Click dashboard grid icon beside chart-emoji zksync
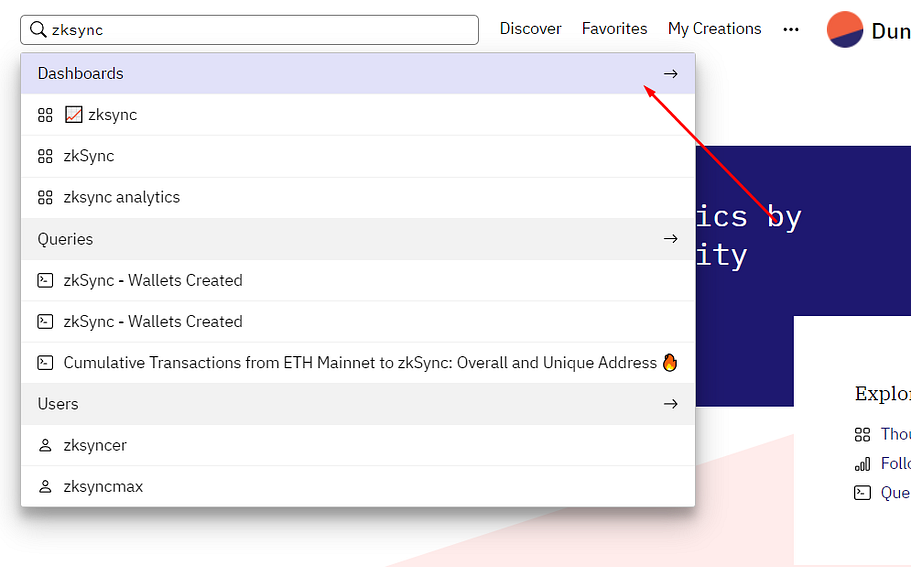The width and height of the screenshot is (911, 567). pyautogui.click(x=45, y=115)
